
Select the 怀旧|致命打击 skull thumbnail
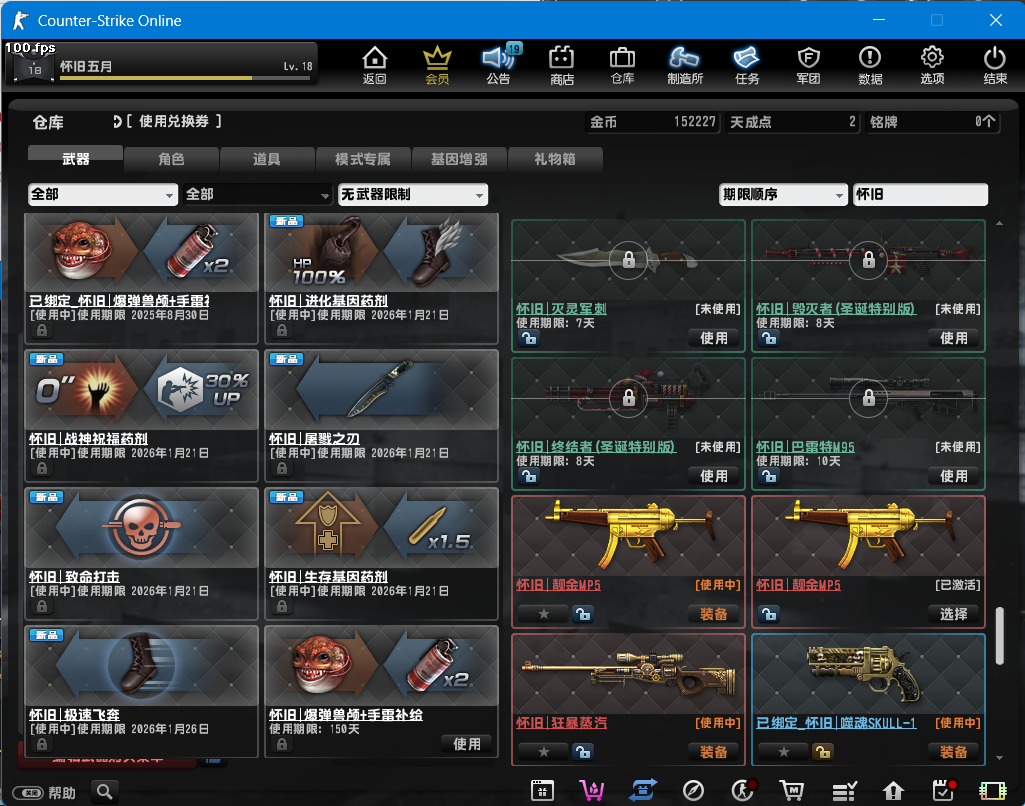142,528
